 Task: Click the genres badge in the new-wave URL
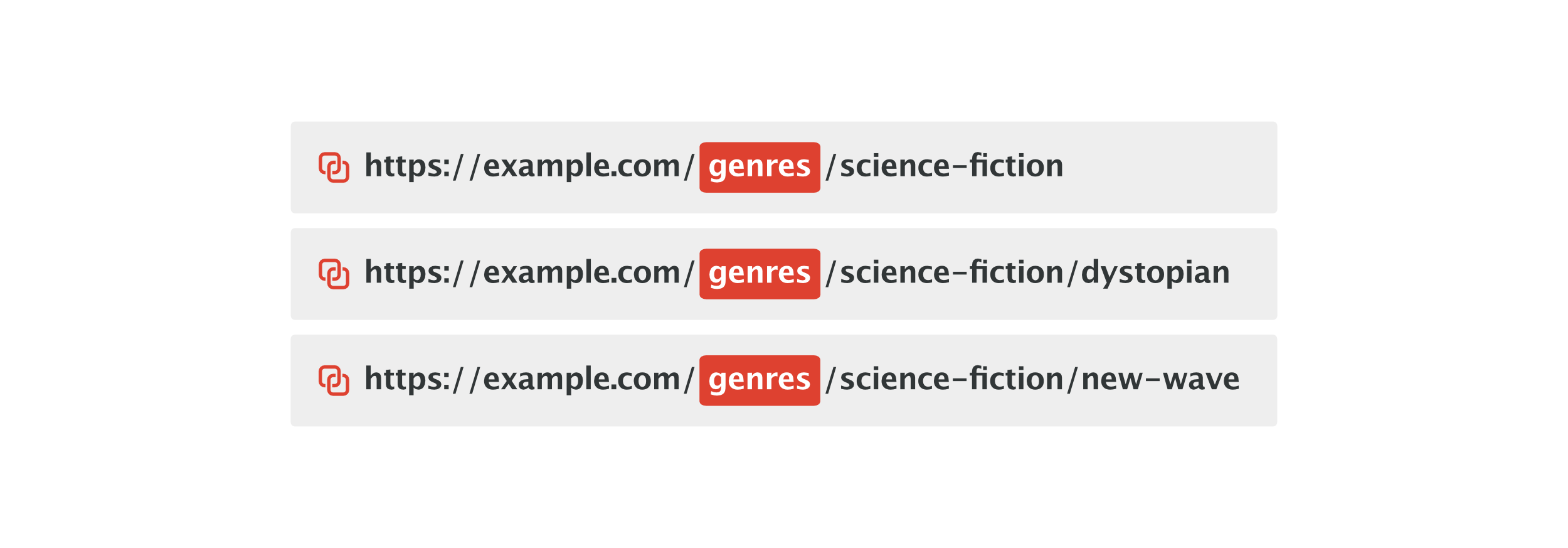(760, 381)
